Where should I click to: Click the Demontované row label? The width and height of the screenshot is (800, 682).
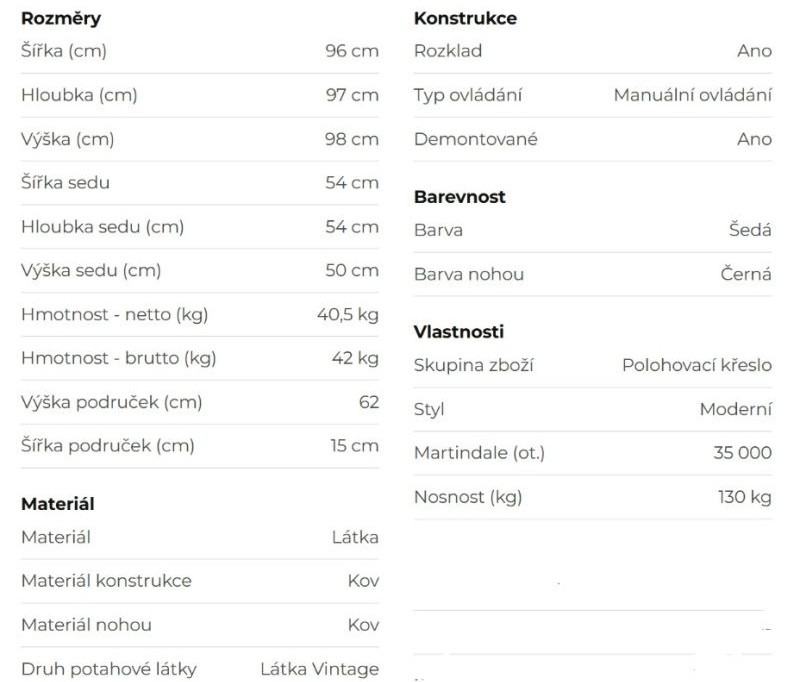475,139
